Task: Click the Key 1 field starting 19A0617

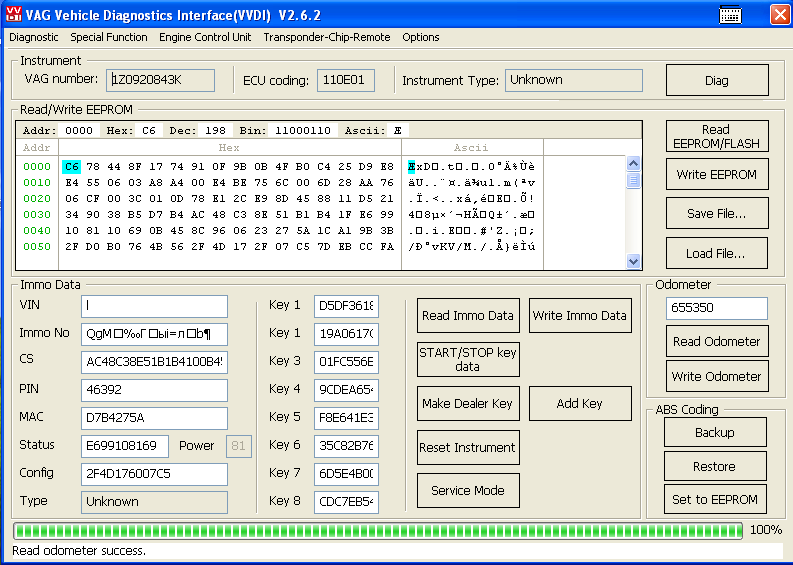Action: tap(346, 334)
